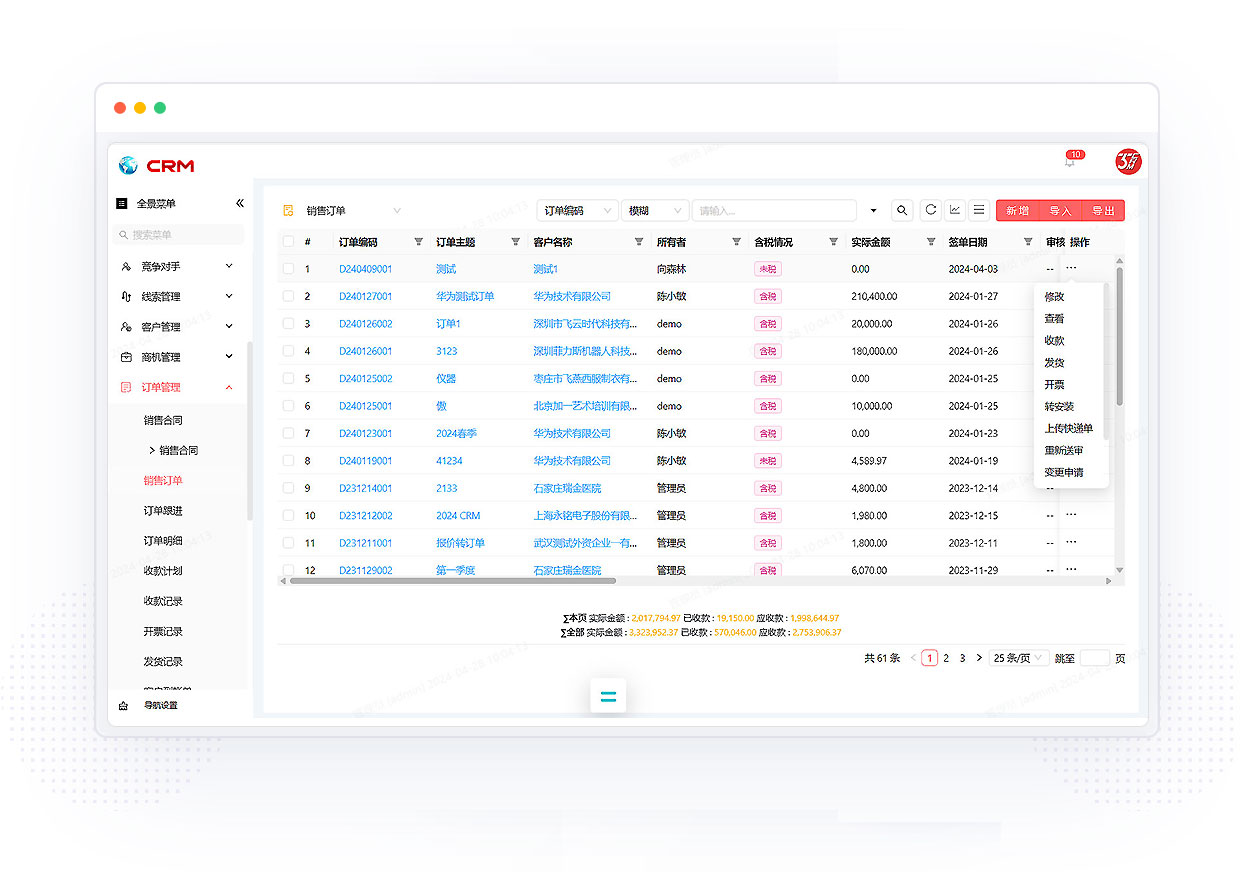The width and height of the screenshot is (1240, 880).
Task: Open the 25 条/页 page size dropdown
Action: point(1019,658)
